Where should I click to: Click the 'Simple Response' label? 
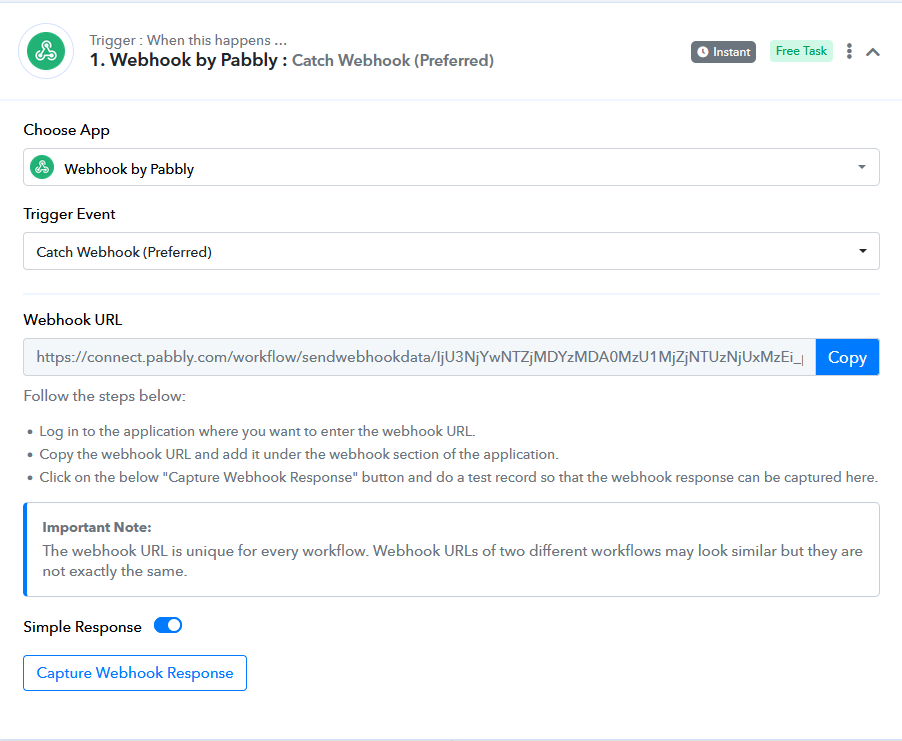tap(82, 627)
